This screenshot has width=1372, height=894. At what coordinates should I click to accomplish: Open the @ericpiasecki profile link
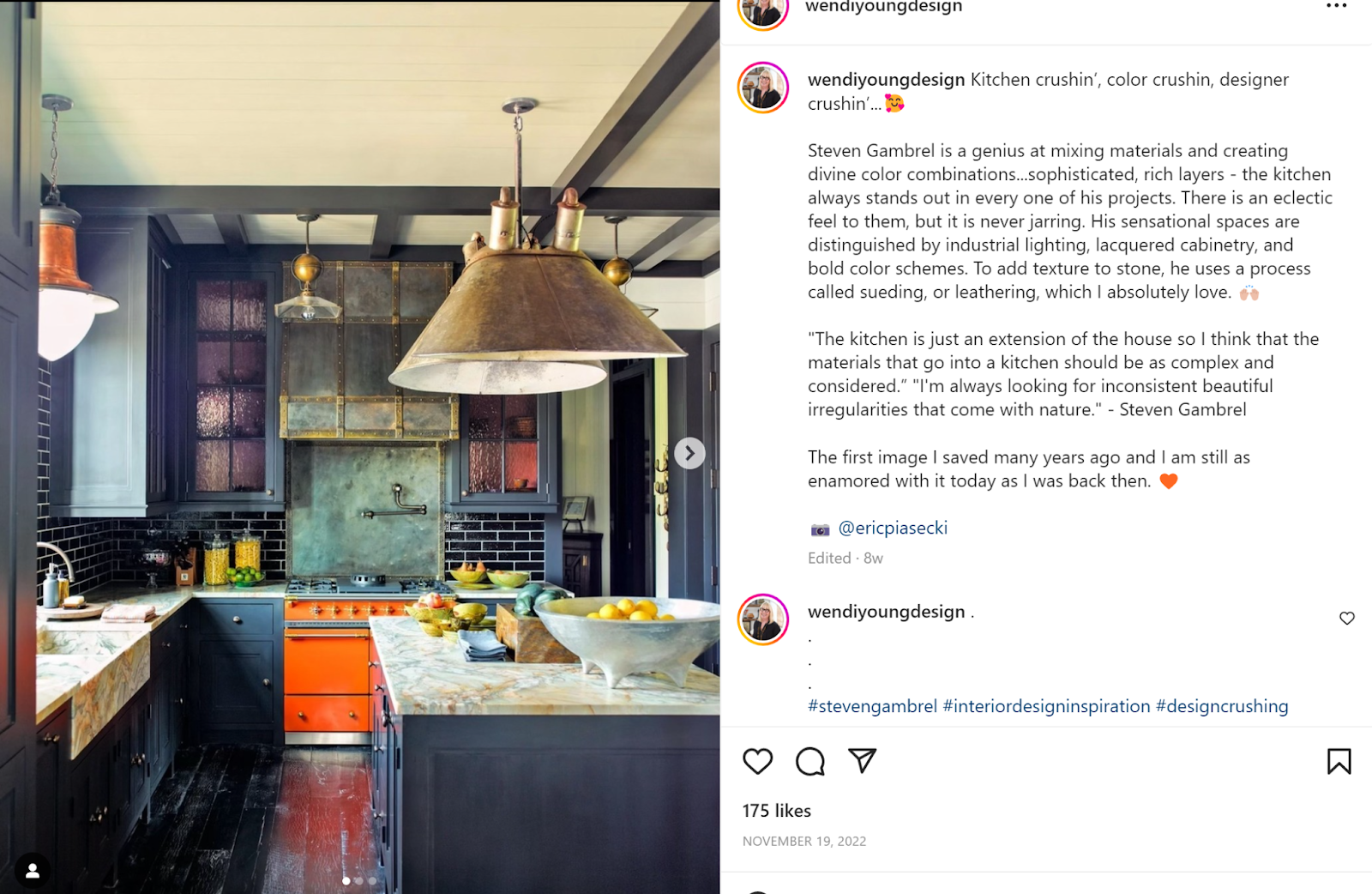pos(893,528)
